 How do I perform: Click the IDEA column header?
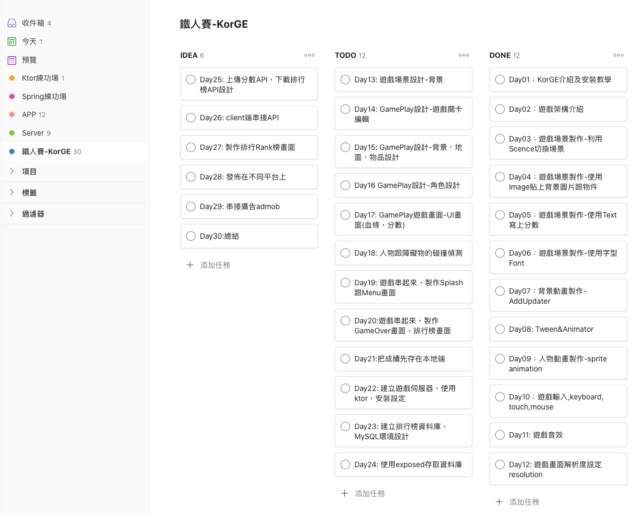pos(189,55)
